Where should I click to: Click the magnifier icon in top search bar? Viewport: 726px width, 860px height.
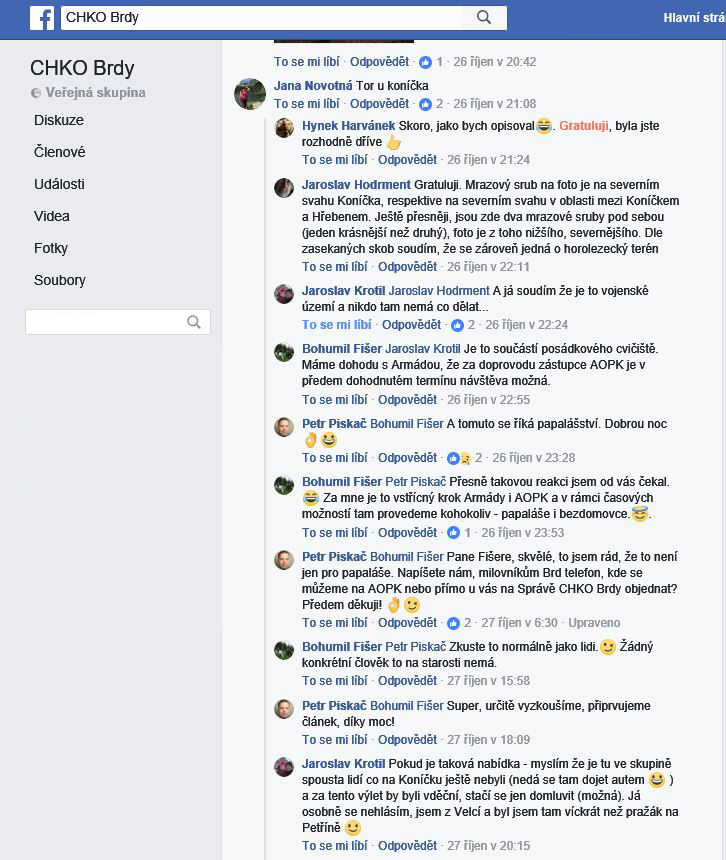pyautogui.click(x=484, y=18)
